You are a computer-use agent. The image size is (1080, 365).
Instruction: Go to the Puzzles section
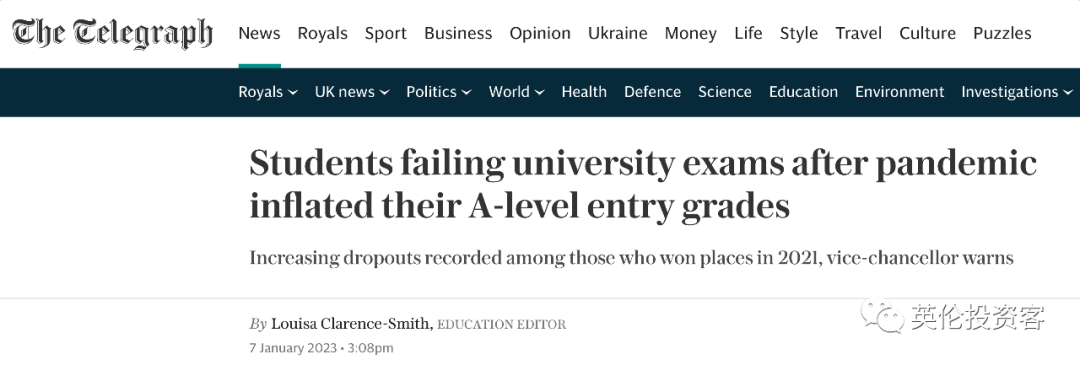pyautogui.click(x=1002, y=33)
